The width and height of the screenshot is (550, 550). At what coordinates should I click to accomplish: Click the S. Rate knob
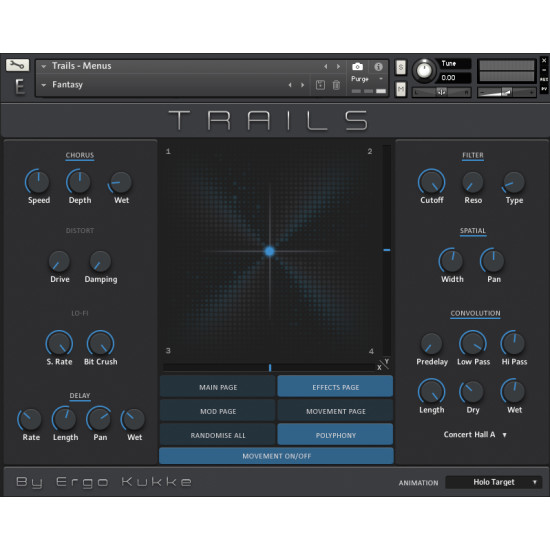[59, 344]
